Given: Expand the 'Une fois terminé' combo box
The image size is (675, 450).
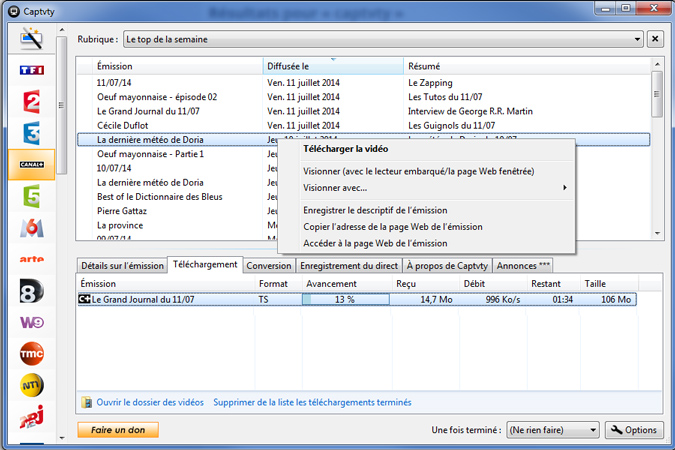Looking at the screenshot, I should 593,430.
